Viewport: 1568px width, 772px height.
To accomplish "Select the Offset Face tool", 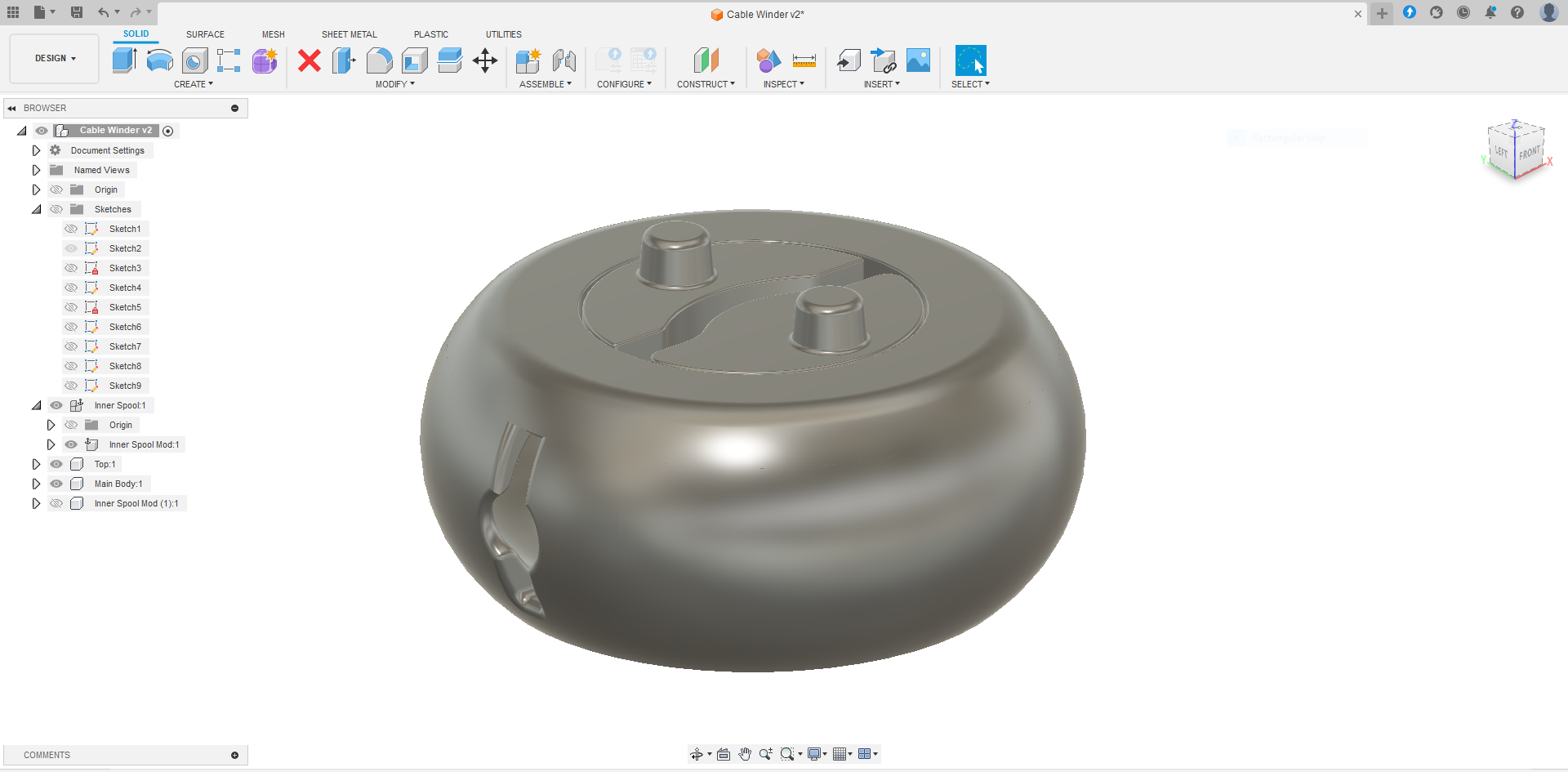I will 449,60.
